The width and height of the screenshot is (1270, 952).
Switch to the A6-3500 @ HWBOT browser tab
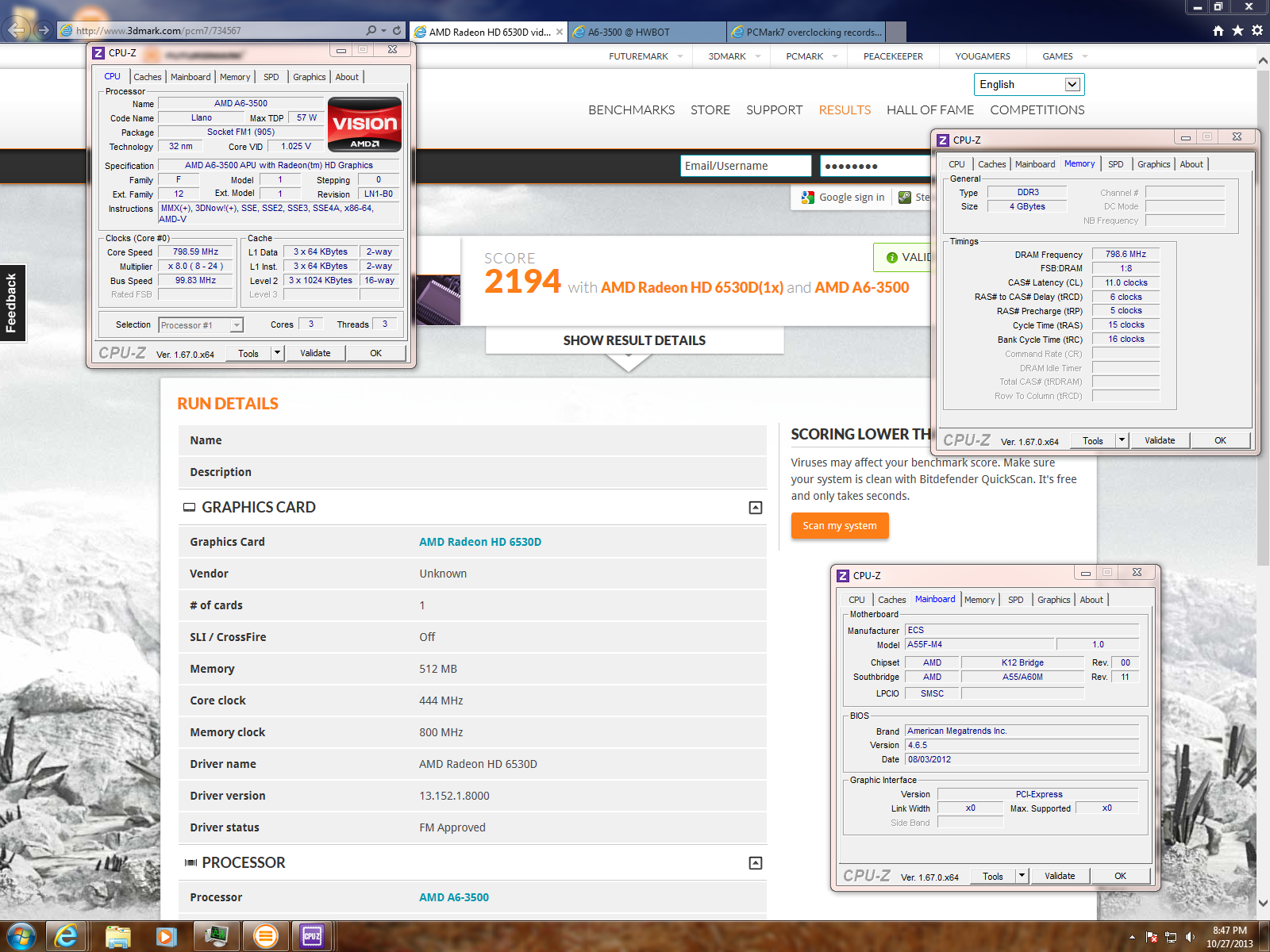[647, 32]
